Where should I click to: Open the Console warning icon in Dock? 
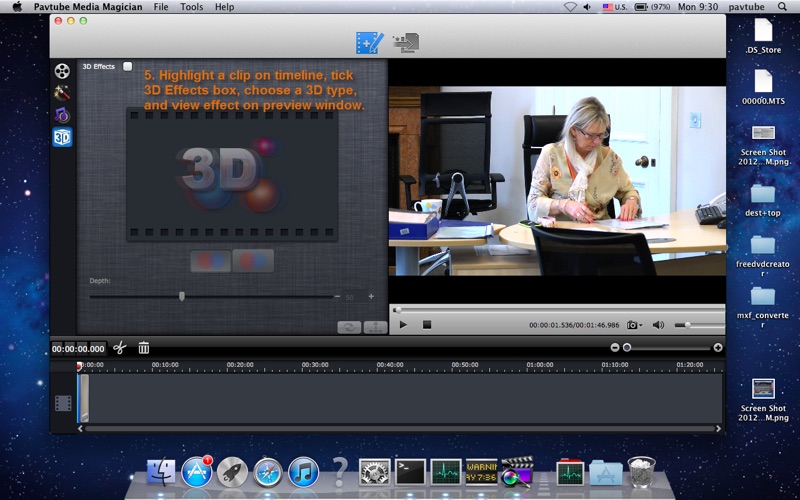pyautogui.click(x=482, y=472)
